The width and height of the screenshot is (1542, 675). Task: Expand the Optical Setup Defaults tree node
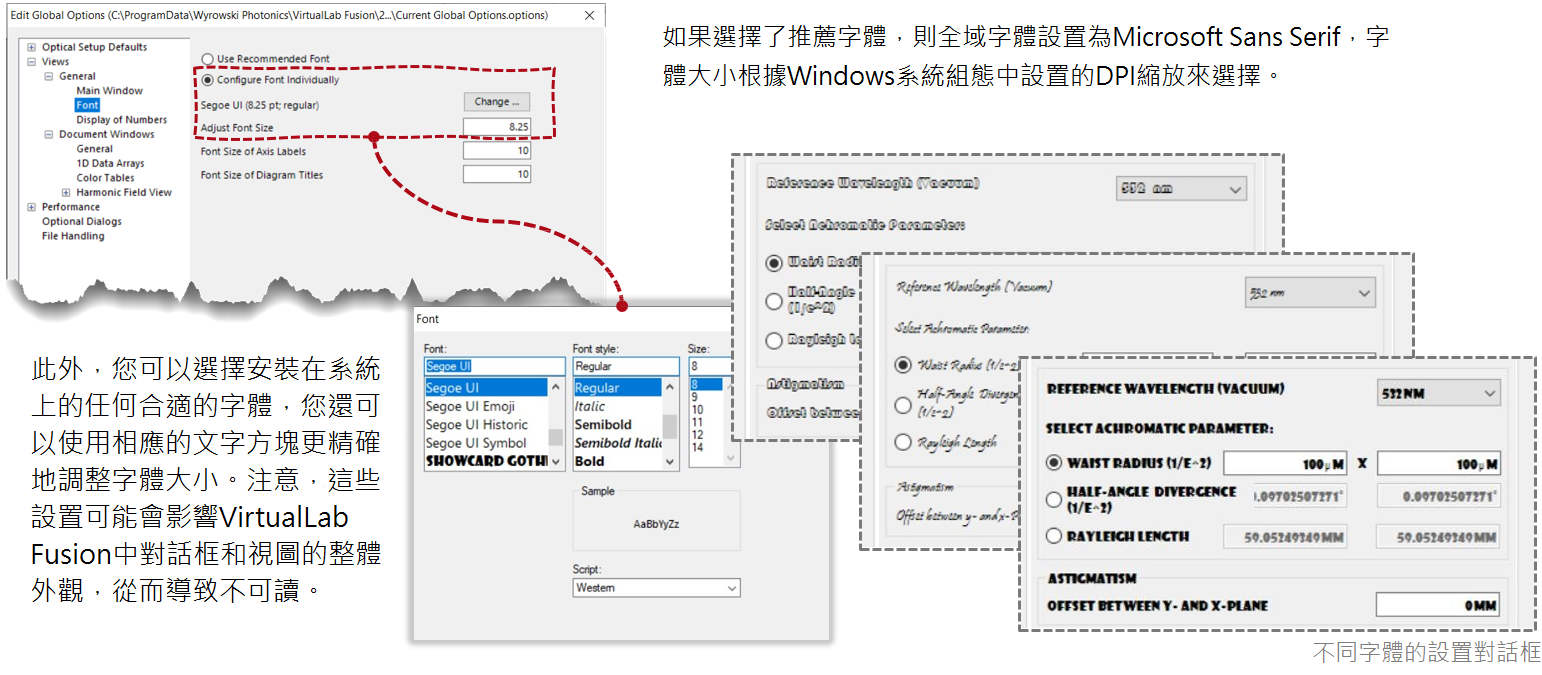point(32,47)
